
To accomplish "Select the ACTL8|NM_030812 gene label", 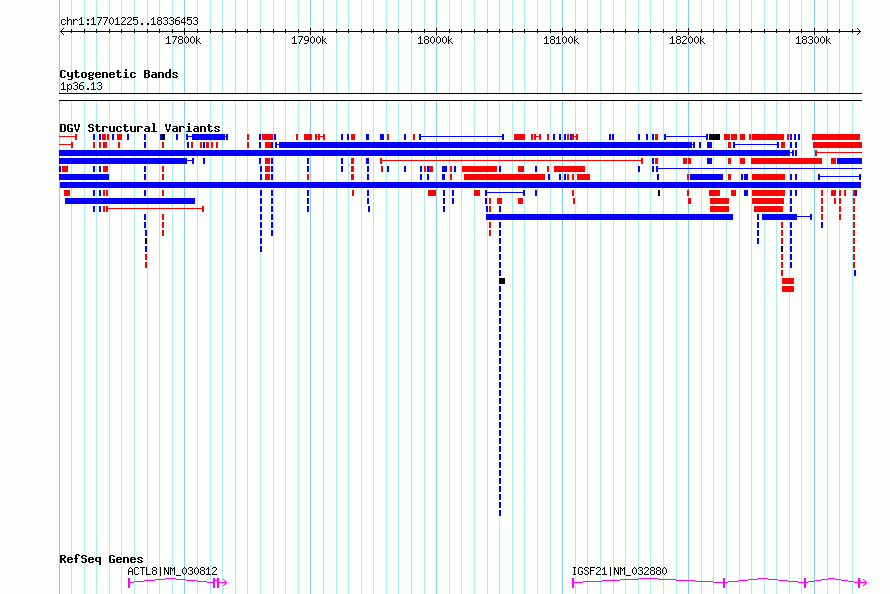I will tap(172, 571).
